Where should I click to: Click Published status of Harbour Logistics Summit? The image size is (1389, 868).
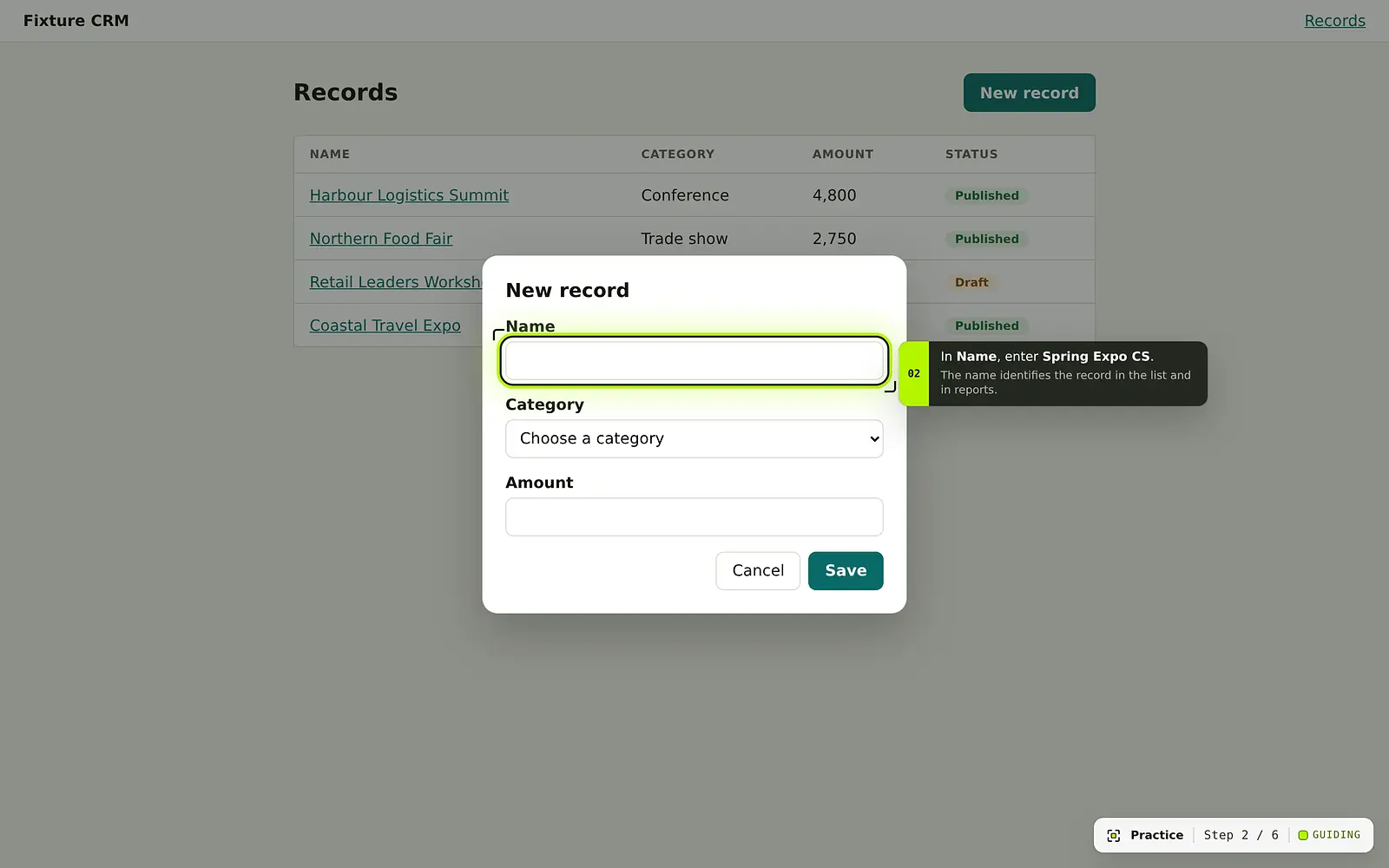(987, 195)
